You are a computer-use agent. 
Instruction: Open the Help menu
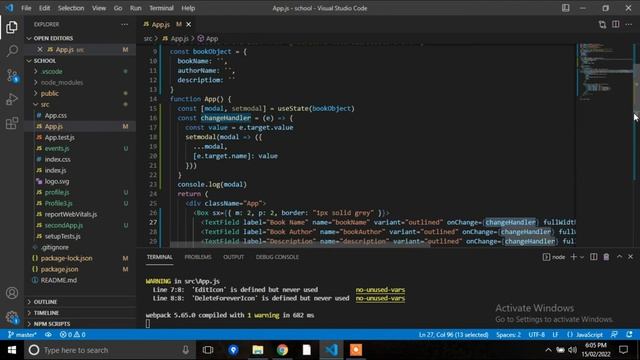pyautogui.click(x=188, y=8)
